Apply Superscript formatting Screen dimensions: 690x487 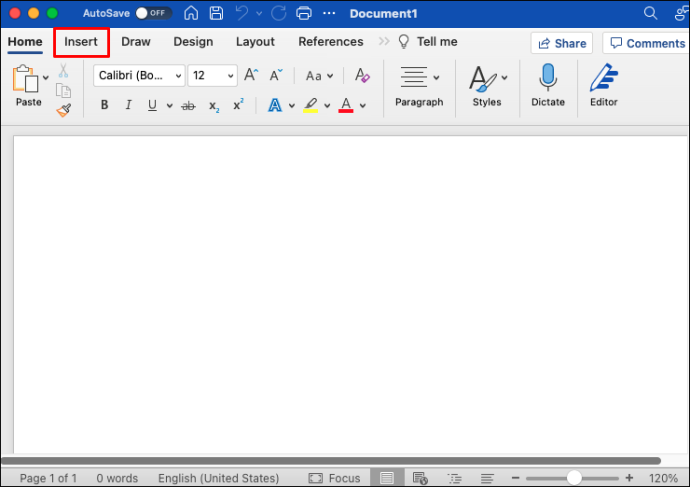click(x=238, y=105)
